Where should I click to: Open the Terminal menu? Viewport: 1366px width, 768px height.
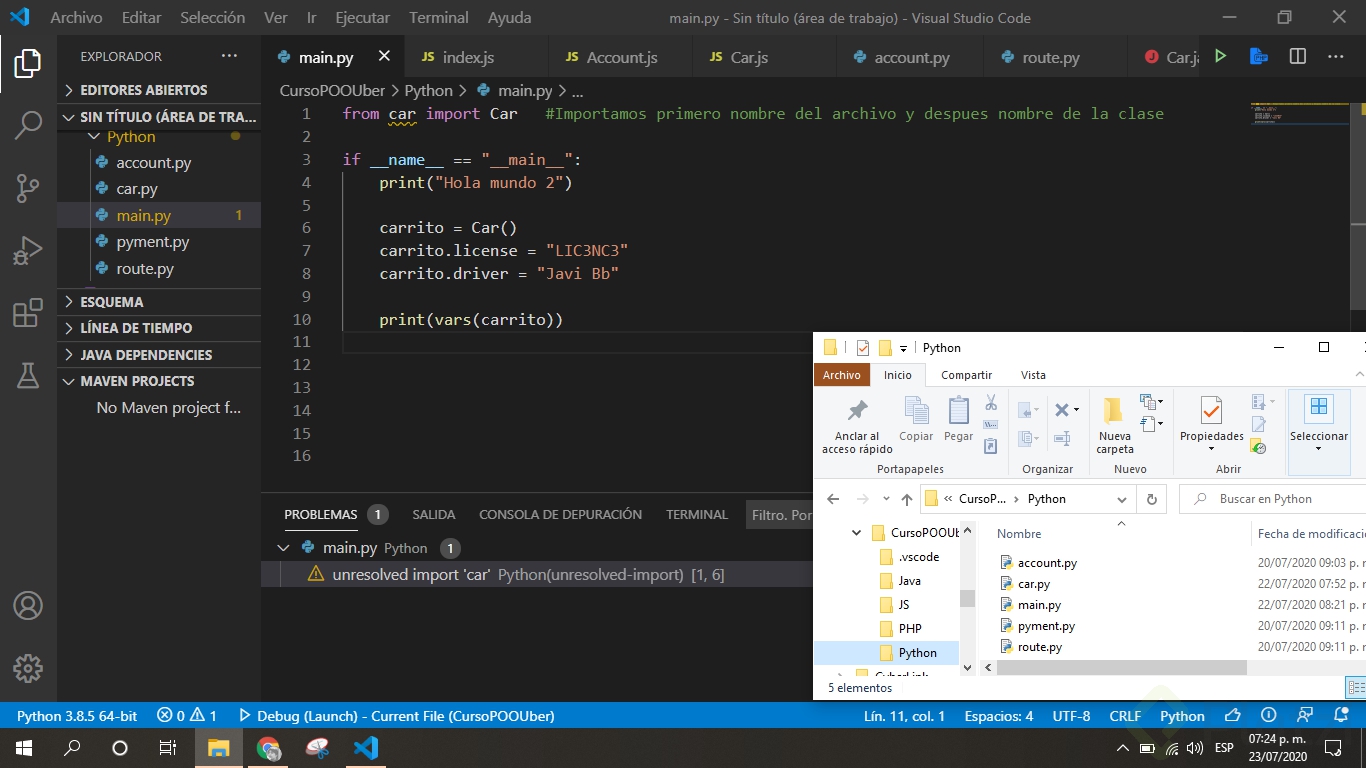pos(438,18)
